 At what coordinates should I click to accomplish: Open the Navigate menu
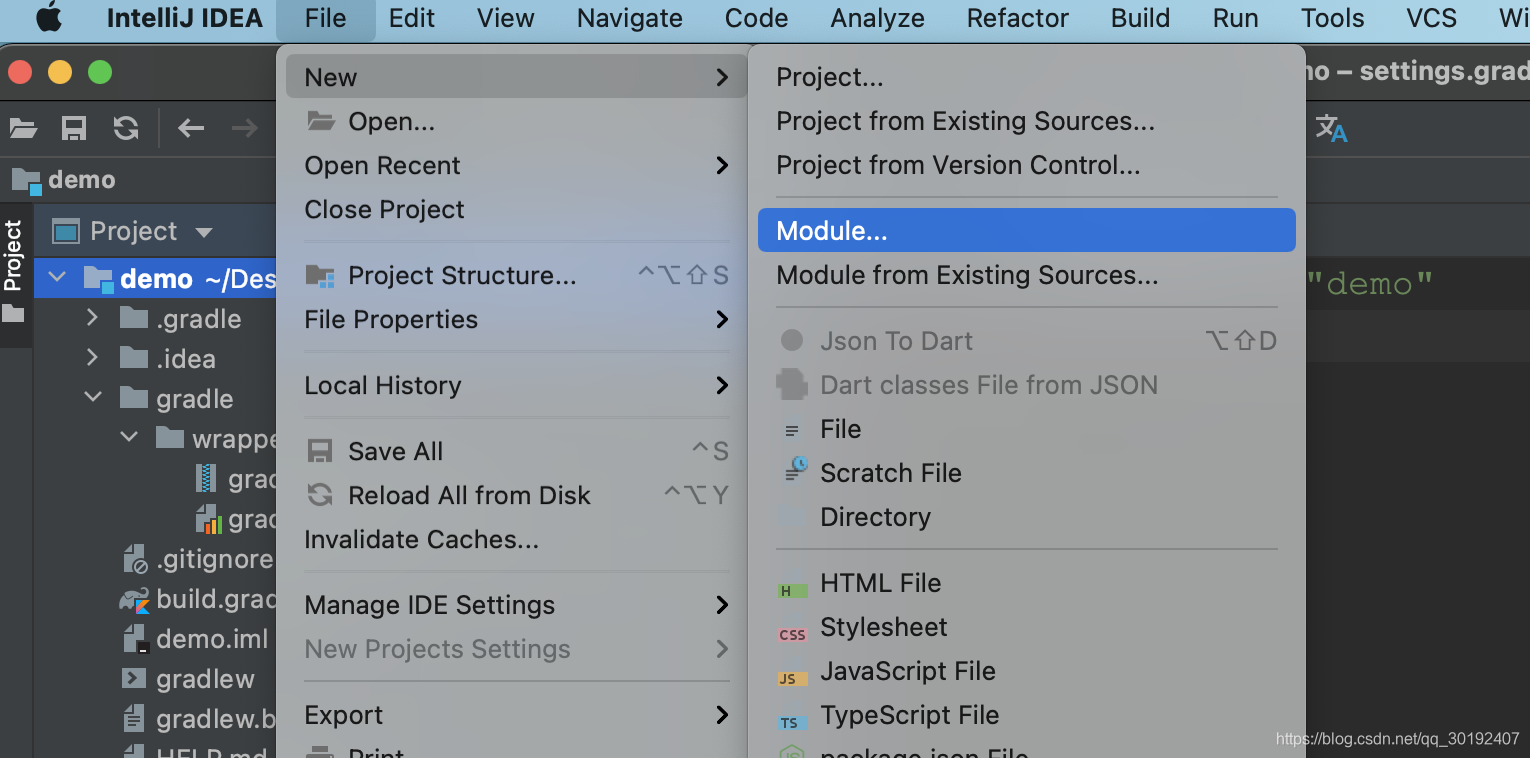630,18
